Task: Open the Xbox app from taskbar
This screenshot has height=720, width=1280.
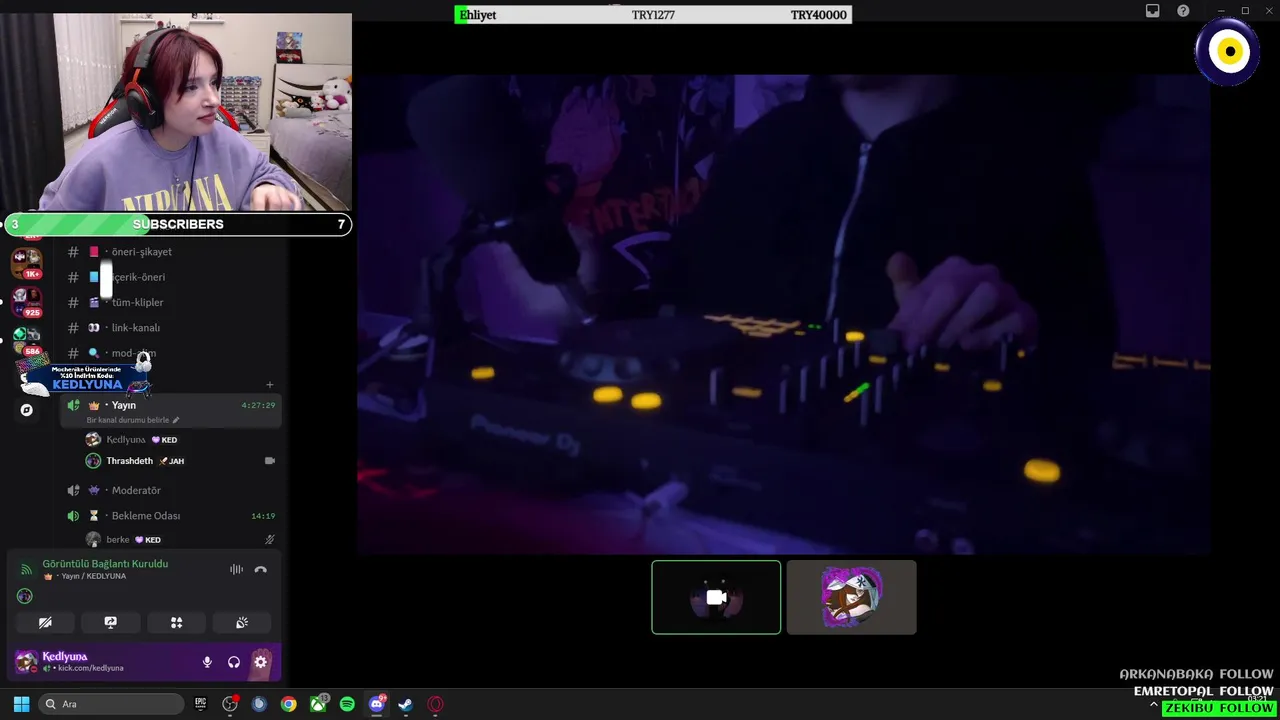Action: click(318, 704)
